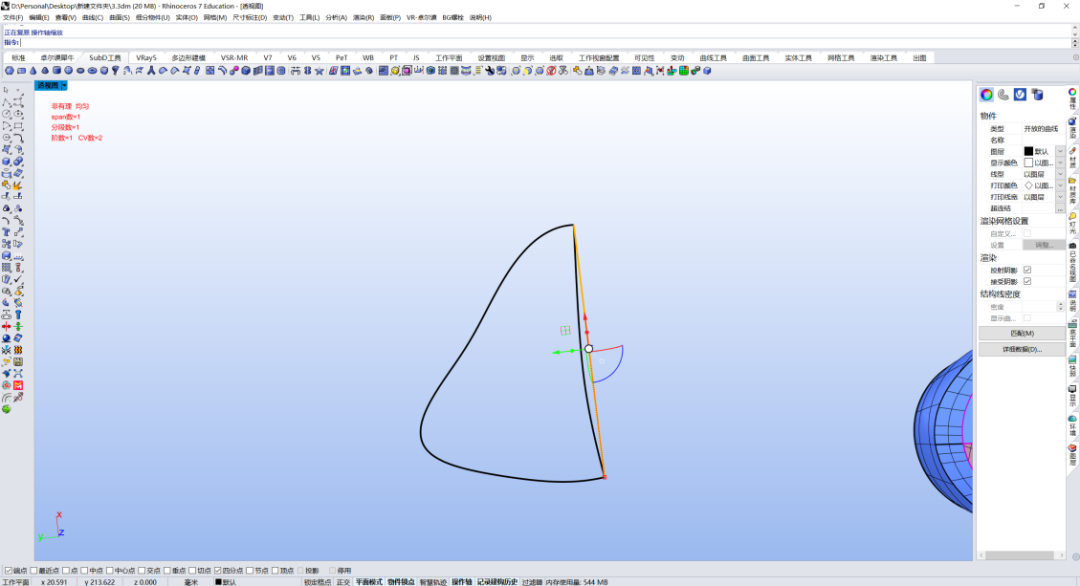
Task: Click the 详细数据(D)... button
Action: coord(1021,349)
